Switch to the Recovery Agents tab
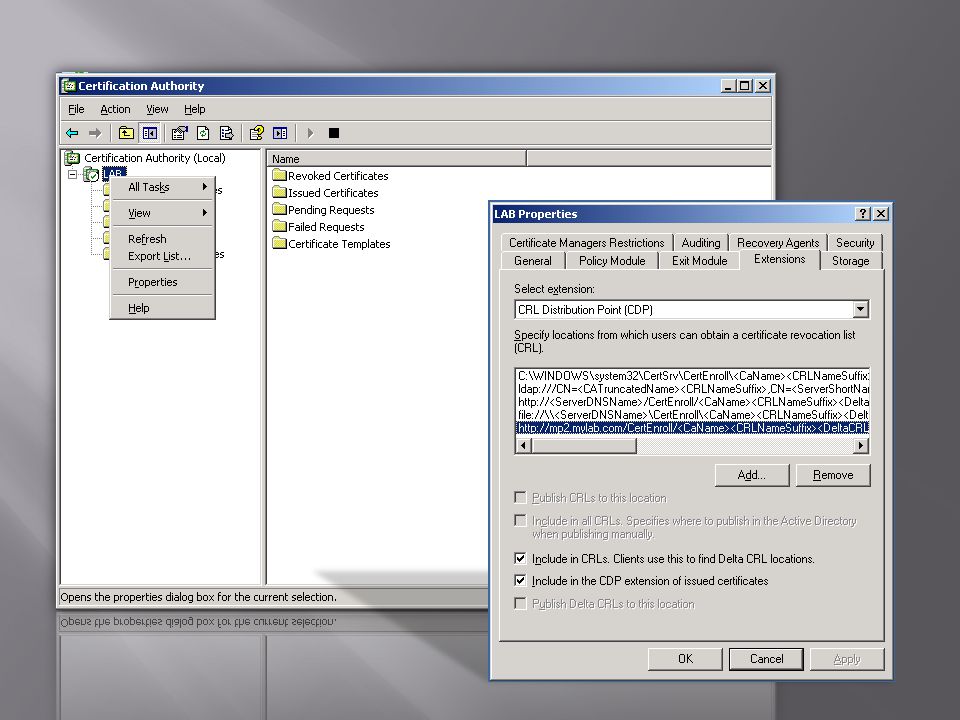The height and width of the screenshot is (720, 960). [778, 243]
